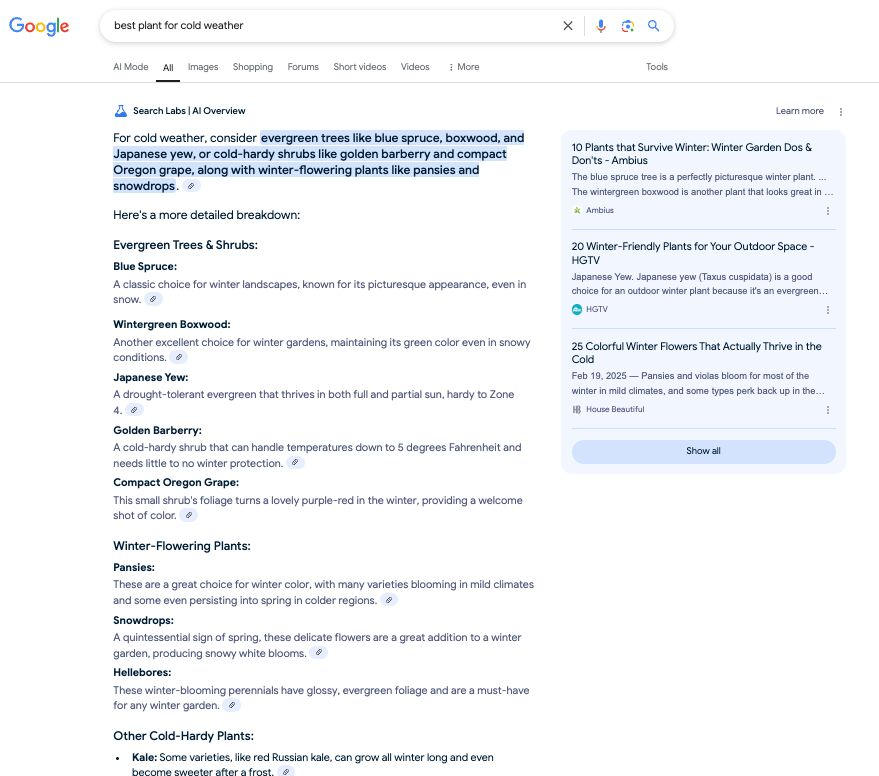879x776 pixels.
Task: Click the "Evergreen Trees & Shrubs:" heading
Action: pyautogui.click(x=186, y=245)
